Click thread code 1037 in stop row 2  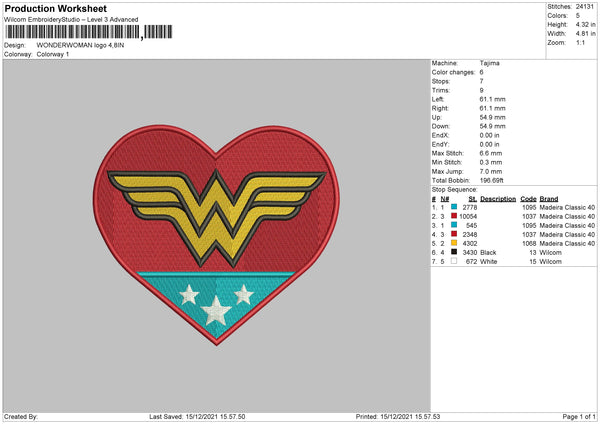coord(529,217)
